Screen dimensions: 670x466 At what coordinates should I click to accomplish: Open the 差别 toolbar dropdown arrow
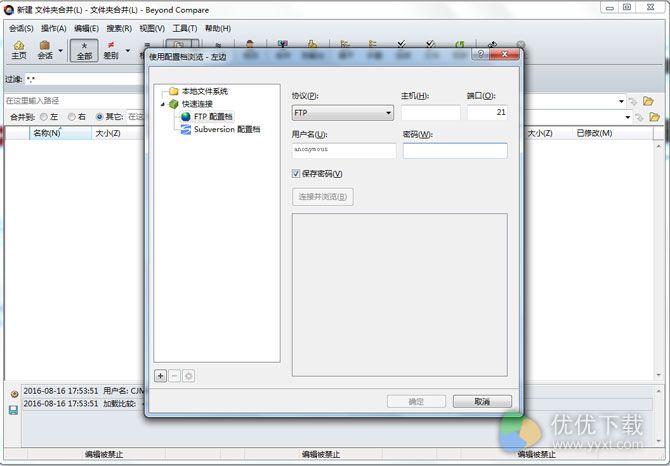[x=127, y=50]
